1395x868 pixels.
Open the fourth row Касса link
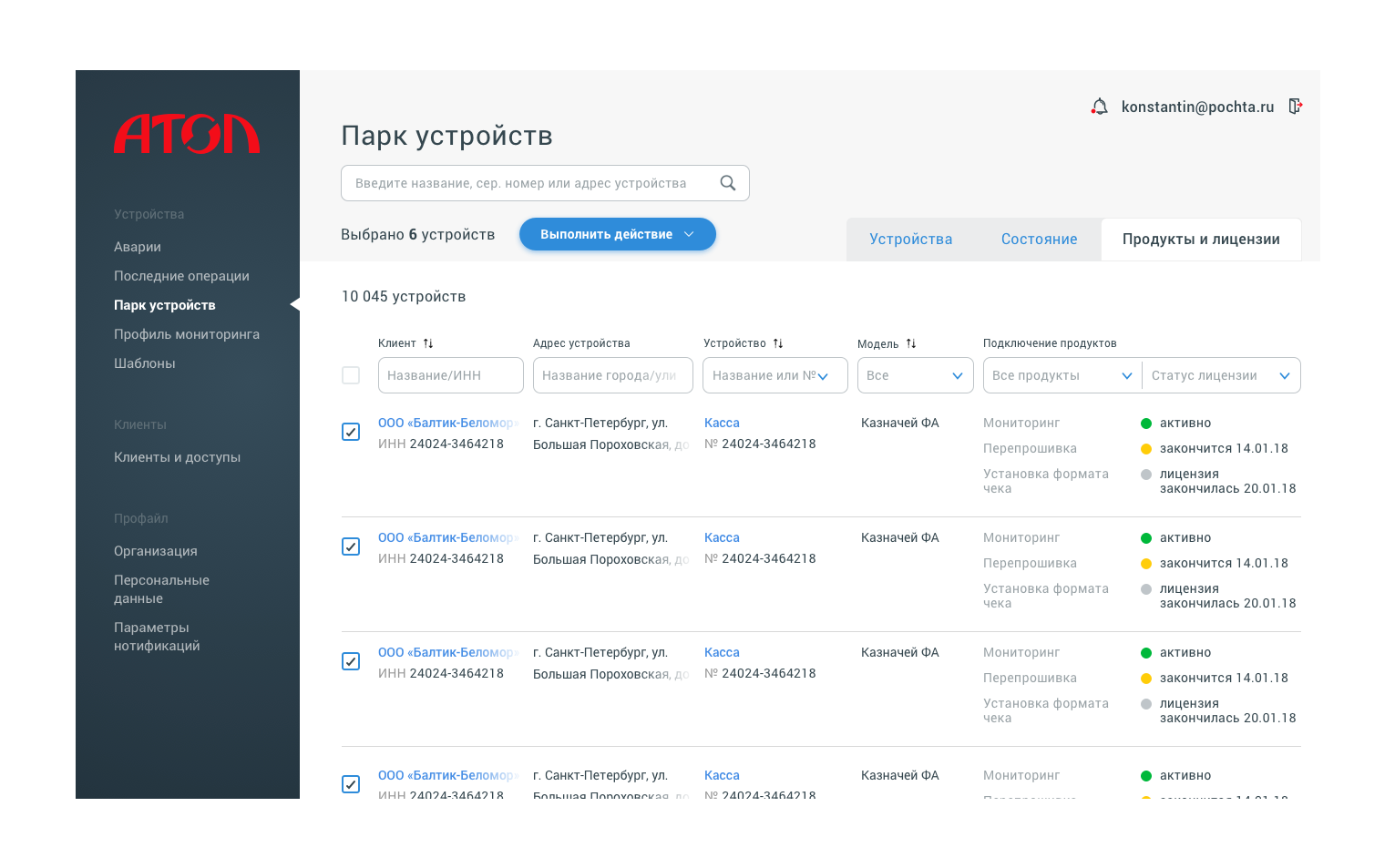tap(722, 775)
